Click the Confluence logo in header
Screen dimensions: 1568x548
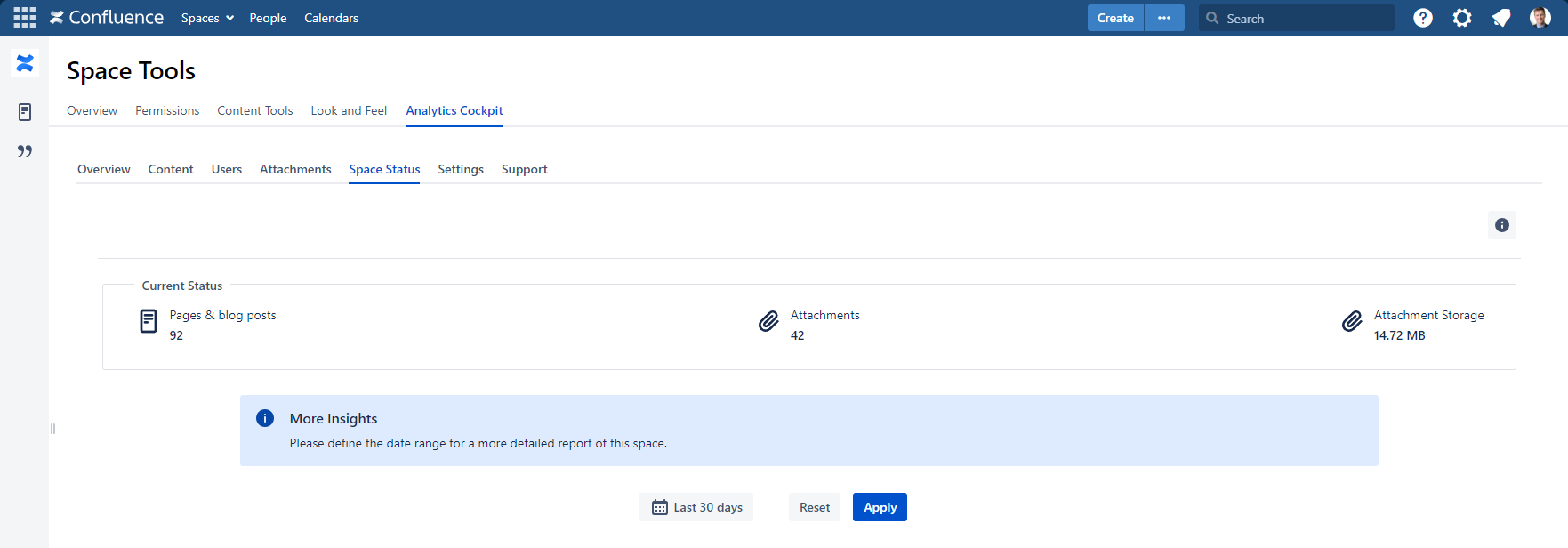coord(107,18)
